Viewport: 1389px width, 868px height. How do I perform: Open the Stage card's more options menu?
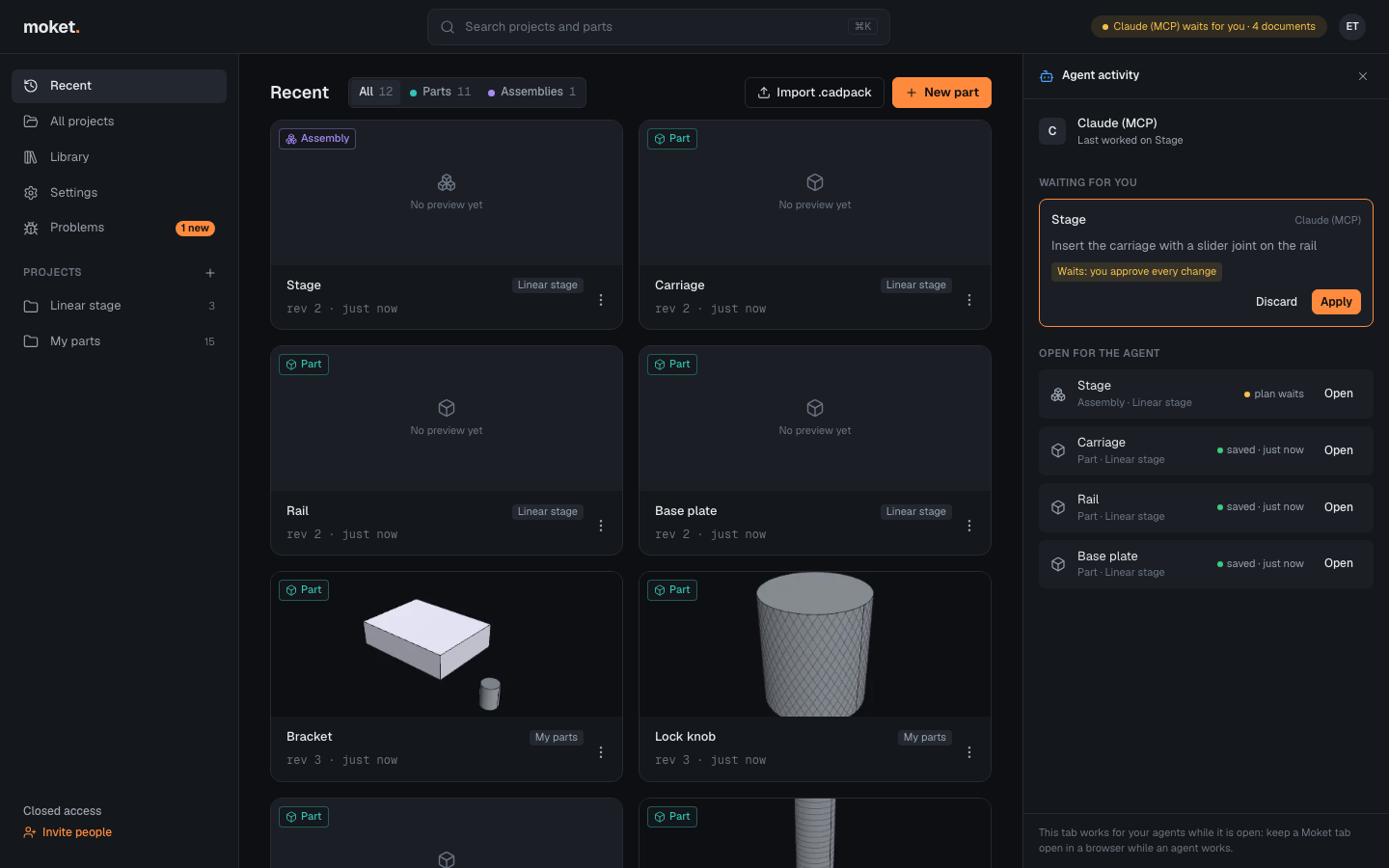(x=601, y=300)
